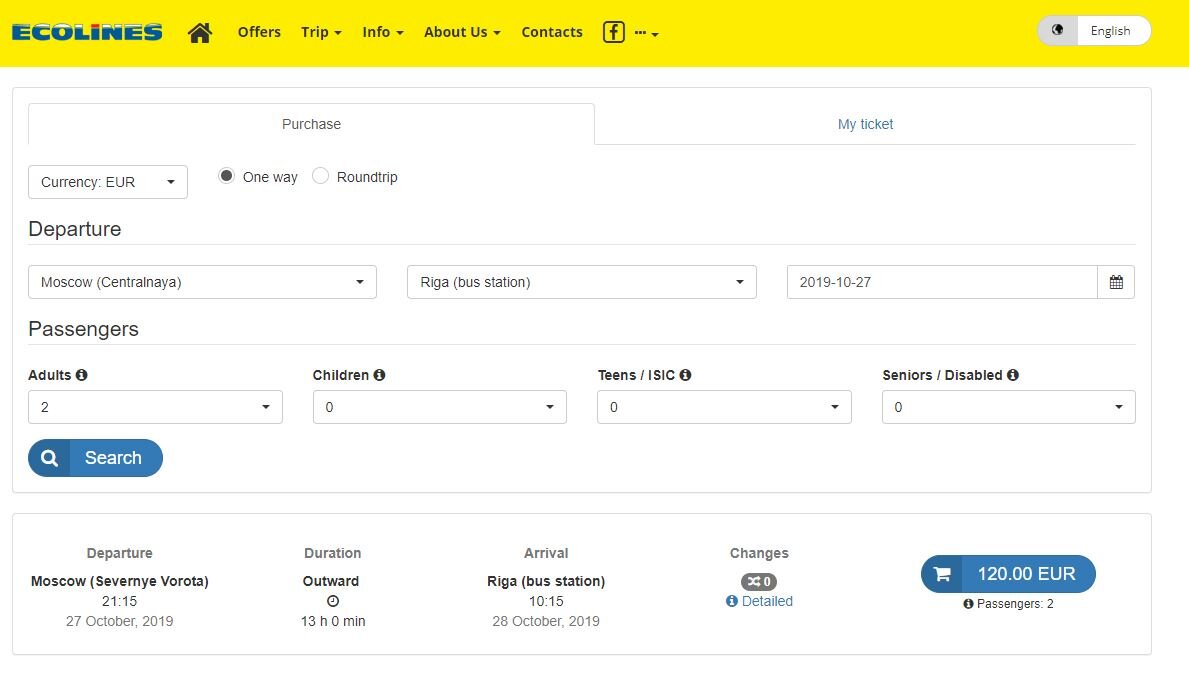Open the Adults count dropdown
1189x680 pixels.
click(155, 407)
